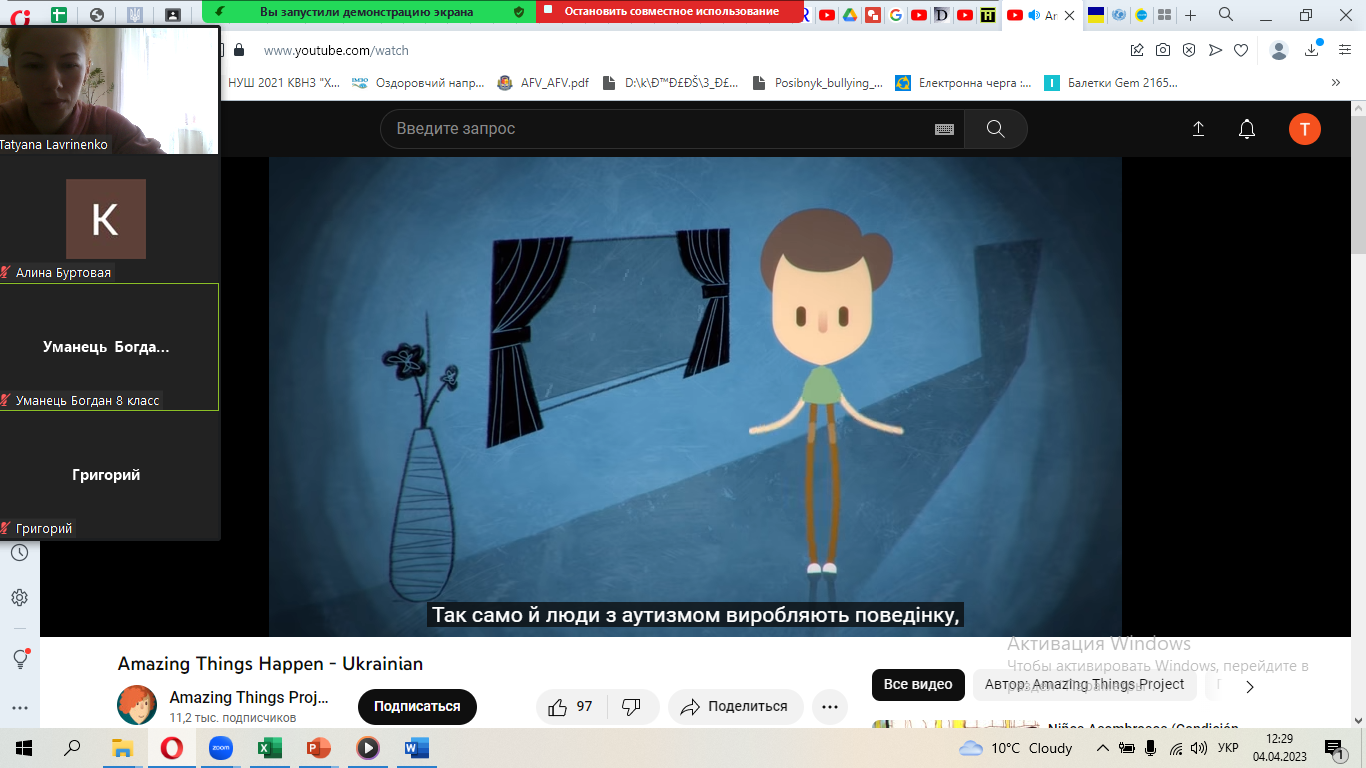Viewport: 1366px width, 768px height.
Task: Show hidden system tray icons chevron
Action: point(1102,748)
